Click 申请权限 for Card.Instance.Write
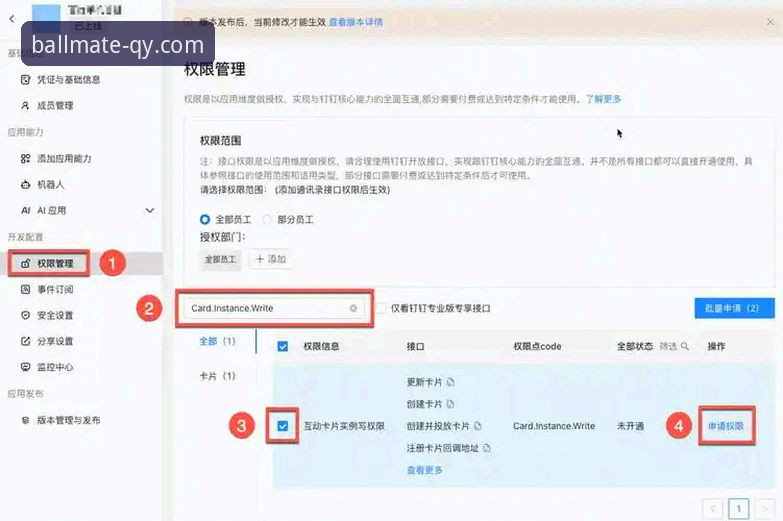This screenshot has height=521, width=783. click(x=726, y=426)
